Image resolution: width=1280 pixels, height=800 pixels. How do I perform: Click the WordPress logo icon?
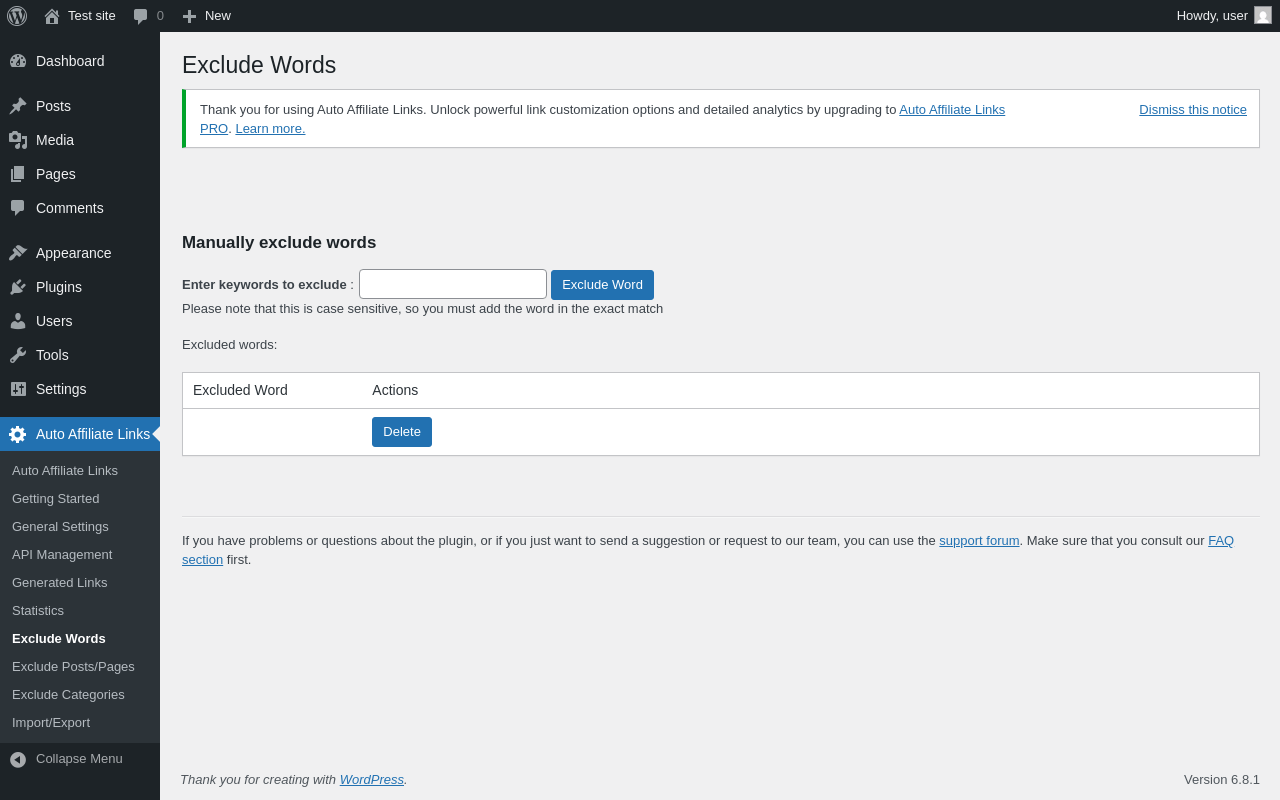(x=17, y=16)
